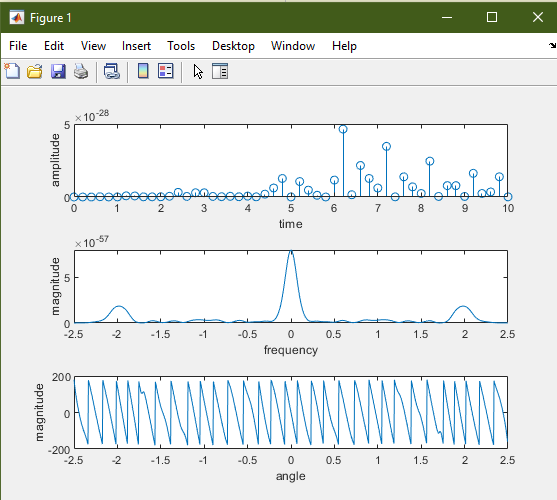This screenshot has width=557, height=500.
Task: Click the central peak in frequency plot
Action: pos(291,253)
